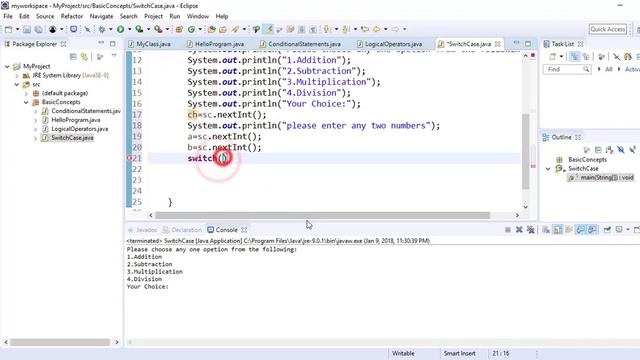Open the Quick Access search field

[608, 29]
